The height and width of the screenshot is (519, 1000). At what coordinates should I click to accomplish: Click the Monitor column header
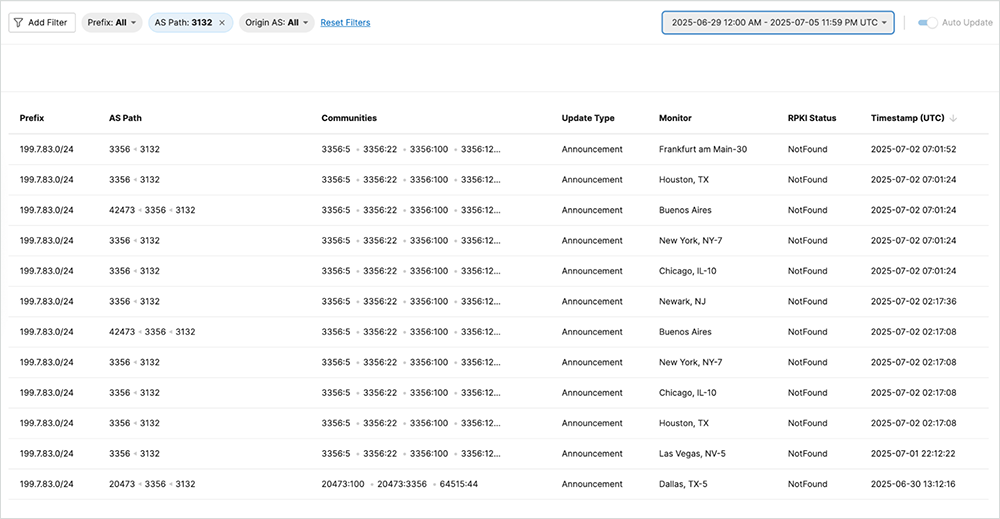675,118
